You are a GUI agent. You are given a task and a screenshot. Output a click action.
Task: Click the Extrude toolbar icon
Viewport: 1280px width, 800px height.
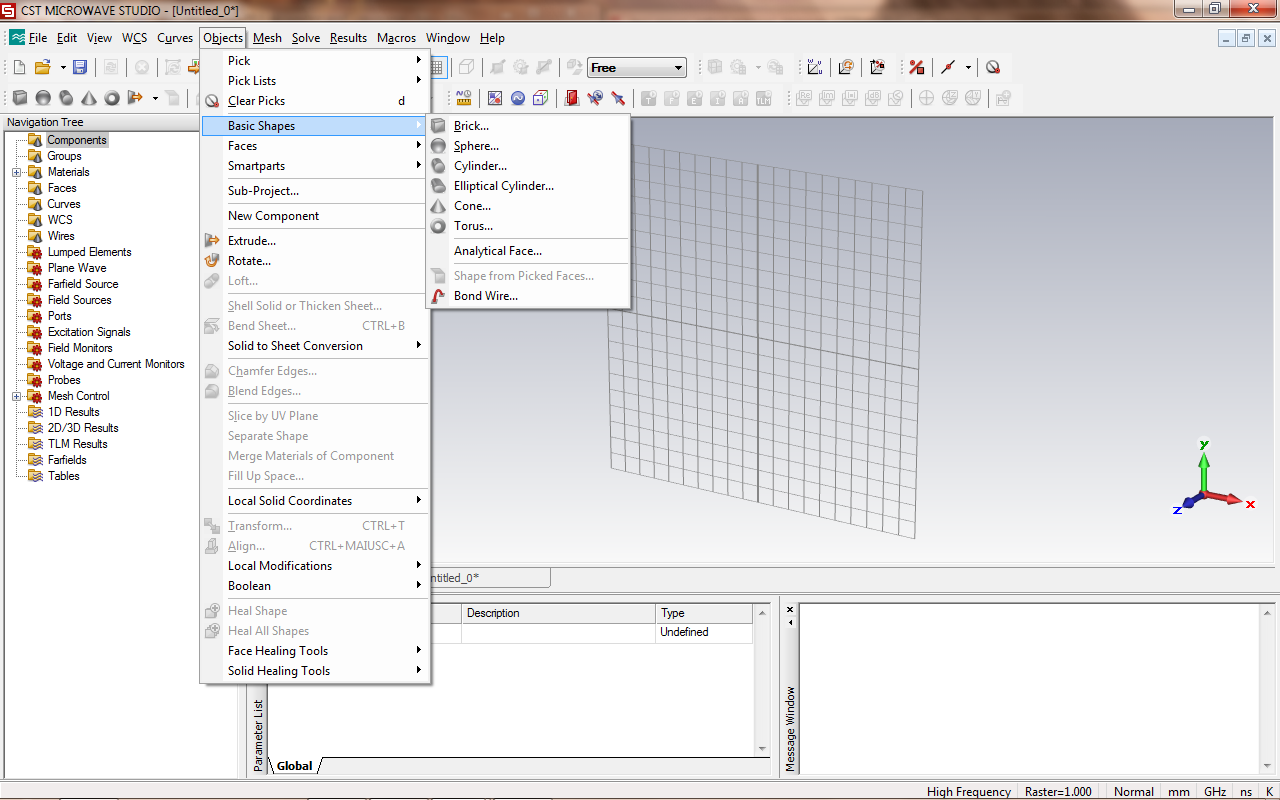click(x=135, y=97)
